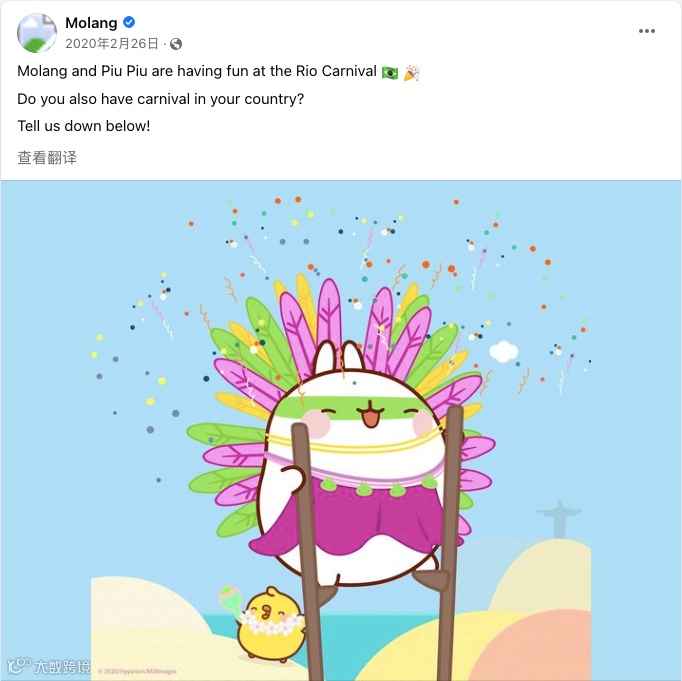Image resolution: width=682 pixels, height=681 pixels.
Task: Click the Hayanori/Millimages copyright text
Action: [x=137, y=671]
